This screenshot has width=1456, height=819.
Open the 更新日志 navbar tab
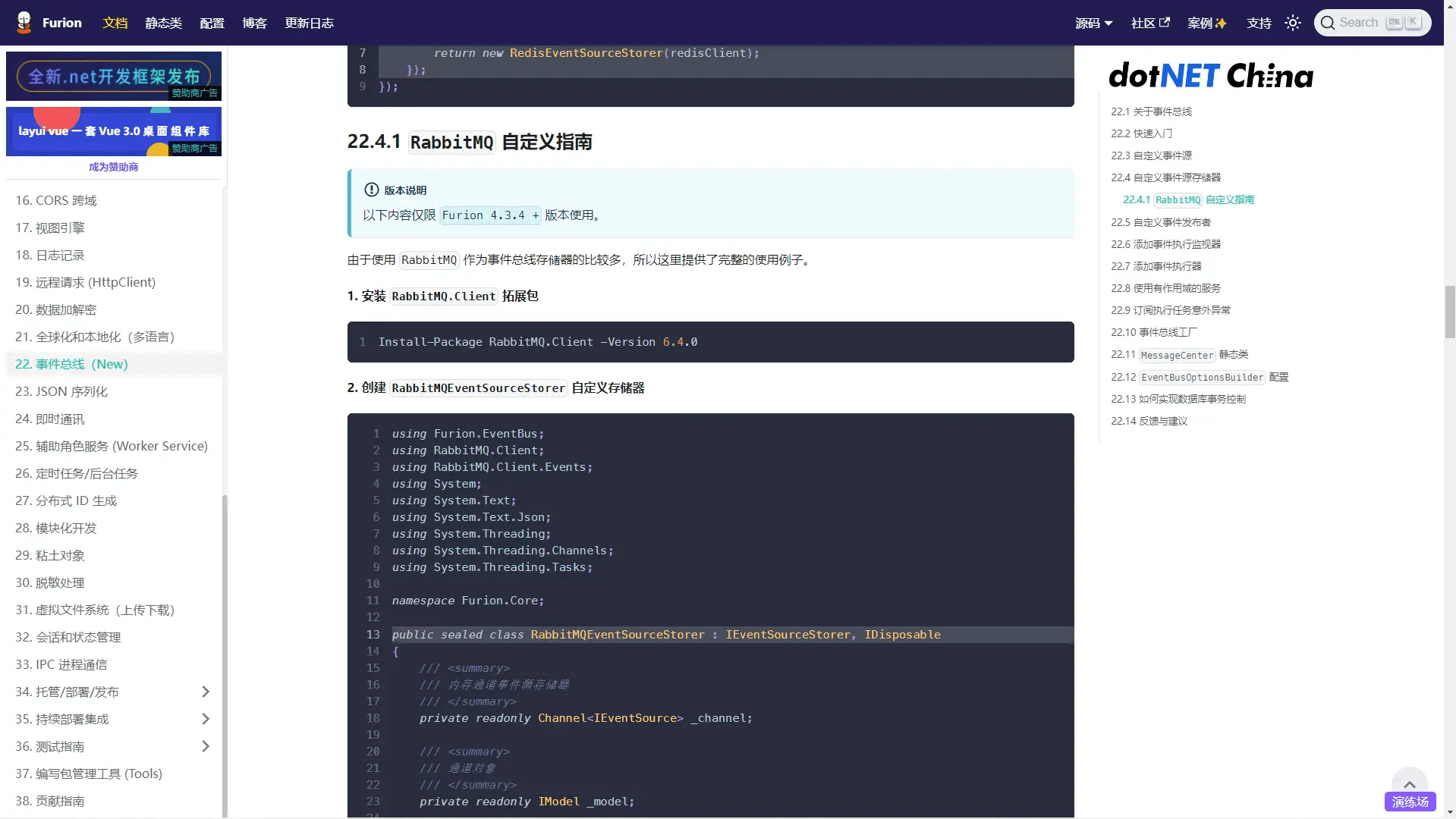tap(310, 23)
